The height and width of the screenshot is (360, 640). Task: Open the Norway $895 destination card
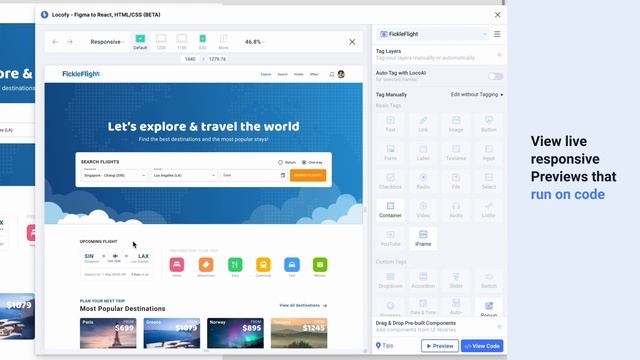click(235, 333)
